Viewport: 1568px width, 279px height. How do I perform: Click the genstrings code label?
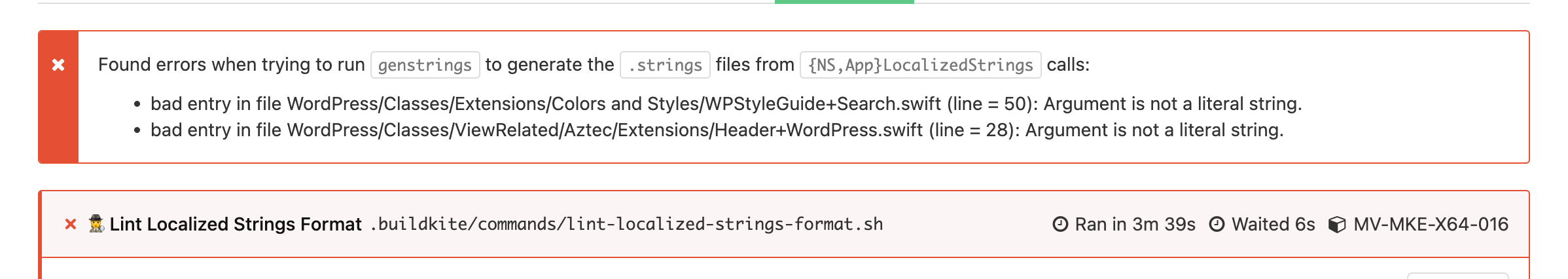click(425, 65)
